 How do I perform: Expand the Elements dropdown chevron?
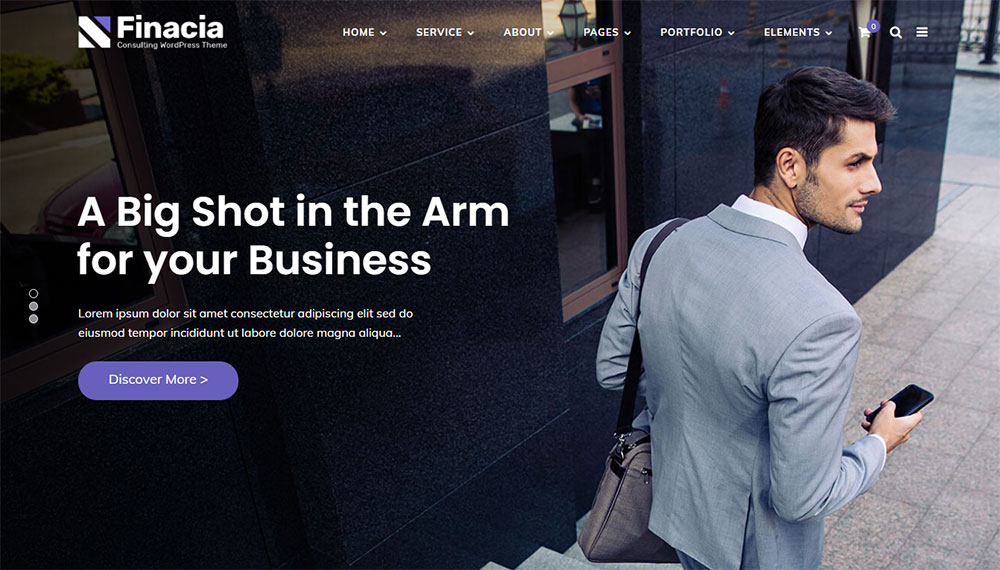click(x=828, y=33)
